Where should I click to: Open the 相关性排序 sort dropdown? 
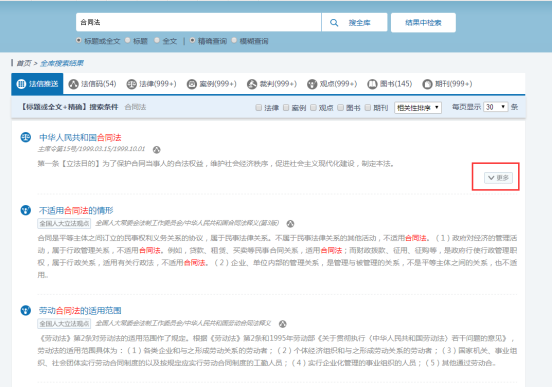pos(418,107)
